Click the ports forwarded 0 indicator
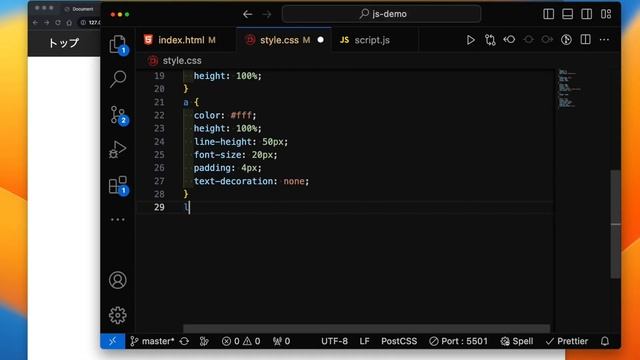Image resolution: width=640 pixels, height=360 pixels. coord(281,341)
